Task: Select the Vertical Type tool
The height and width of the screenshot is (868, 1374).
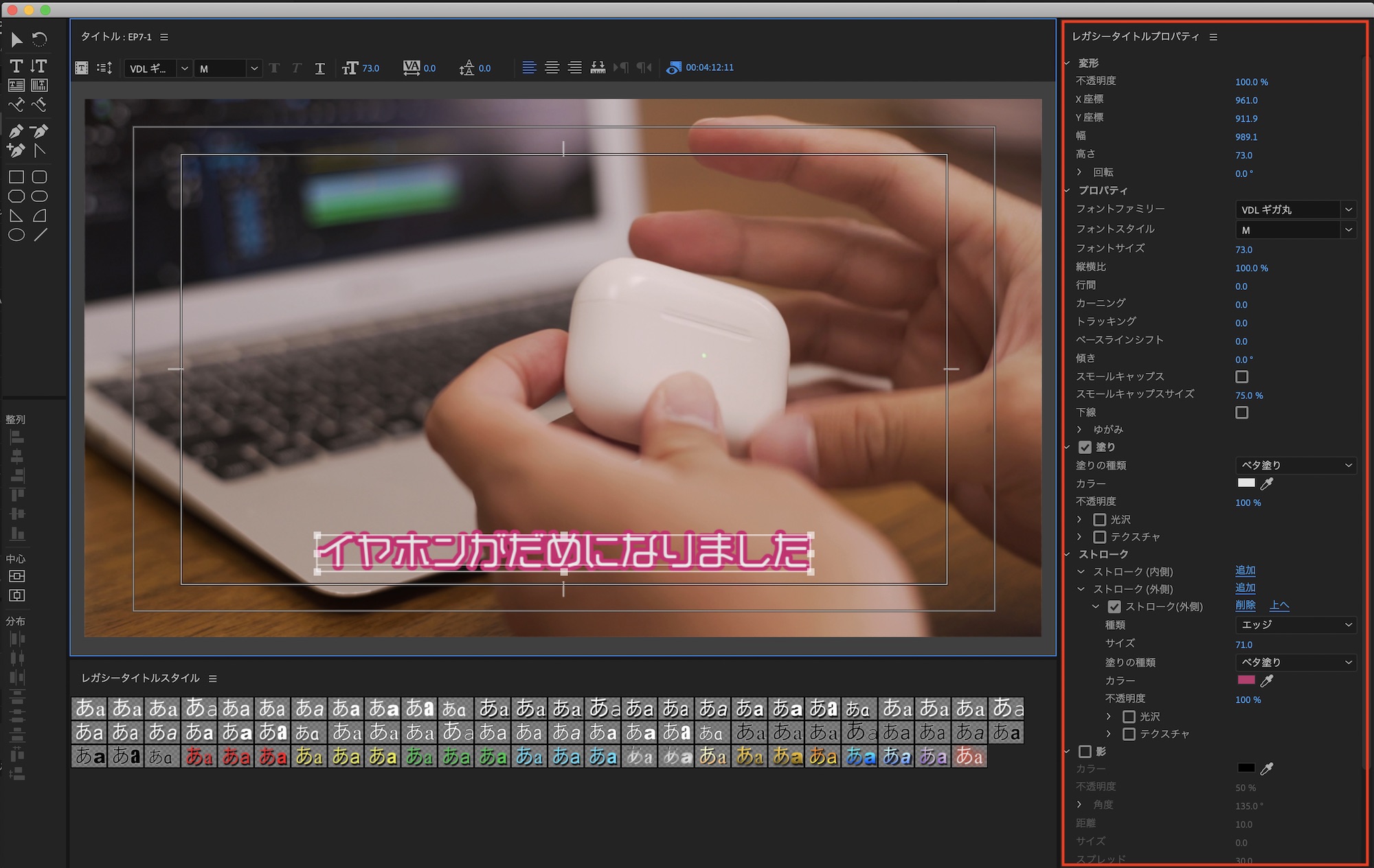Action: click(x=39, y=66)
